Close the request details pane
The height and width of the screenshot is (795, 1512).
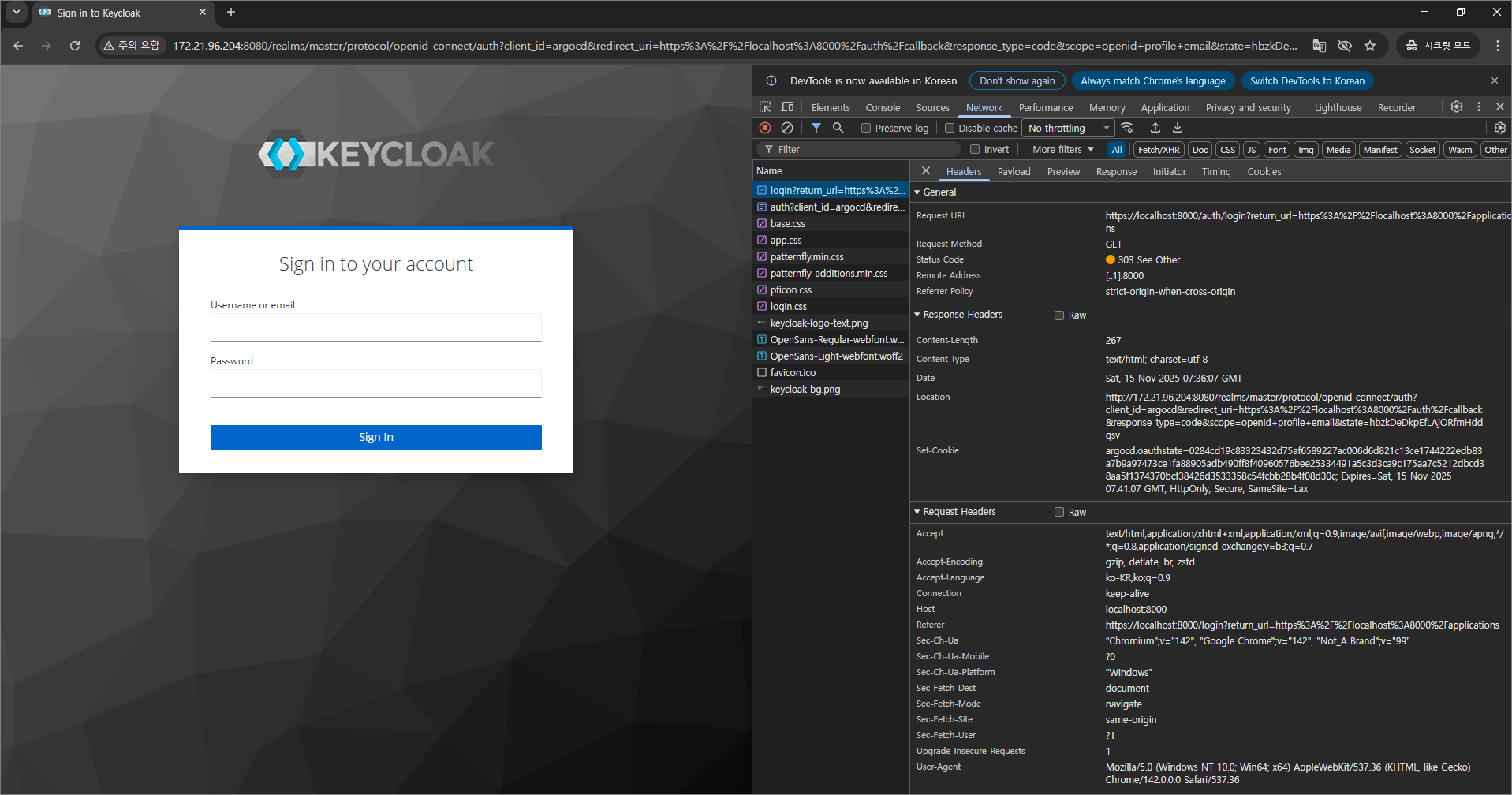[926, 171]
